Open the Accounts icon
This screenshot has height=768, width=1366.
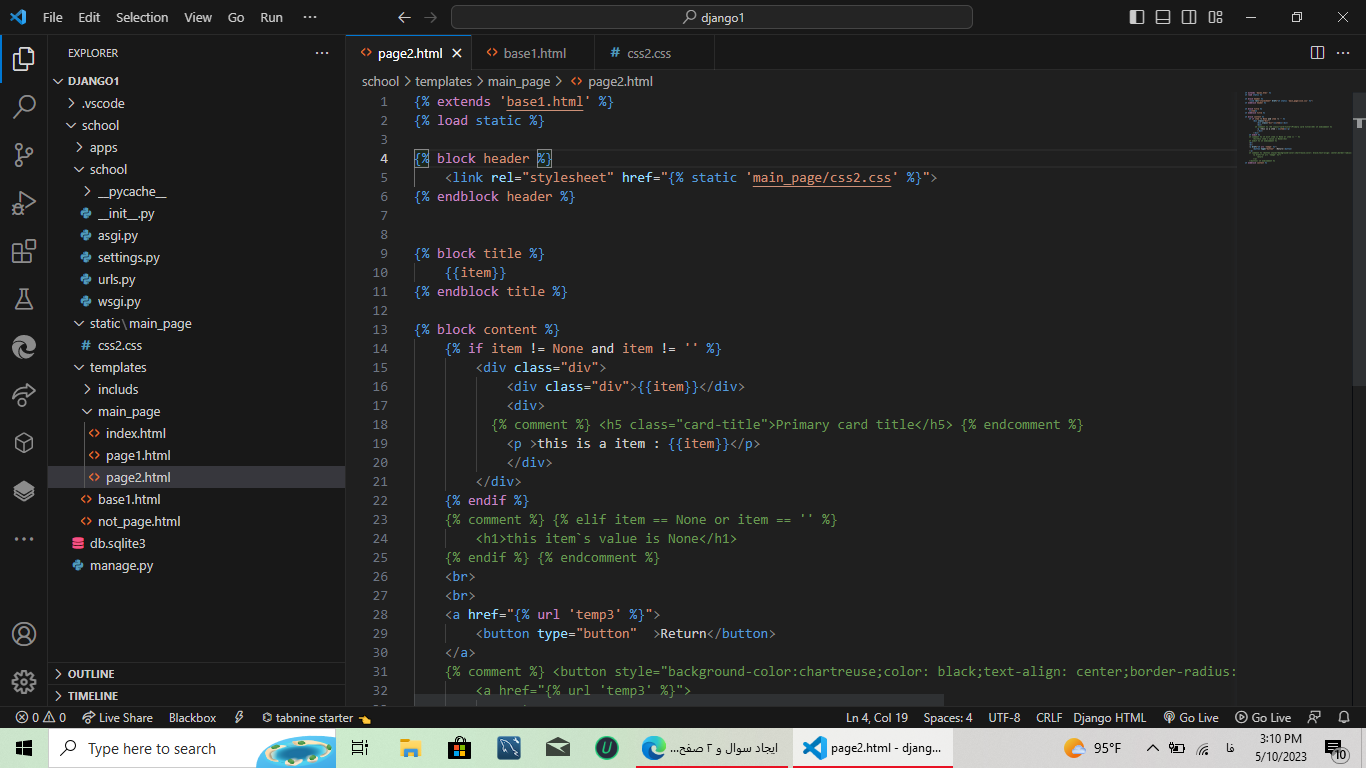[24, 634]
